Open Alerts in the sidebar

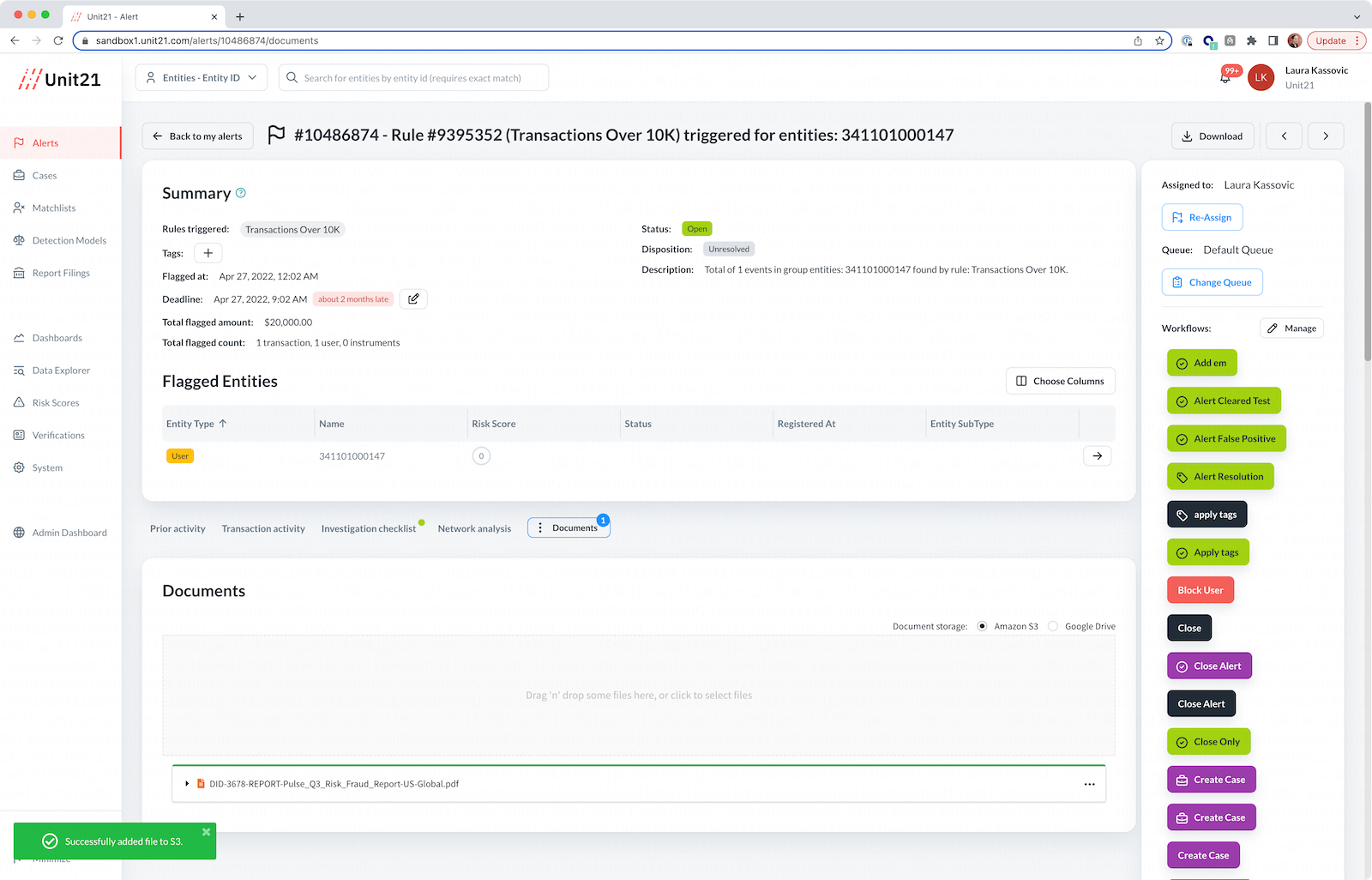coord(60,143)
